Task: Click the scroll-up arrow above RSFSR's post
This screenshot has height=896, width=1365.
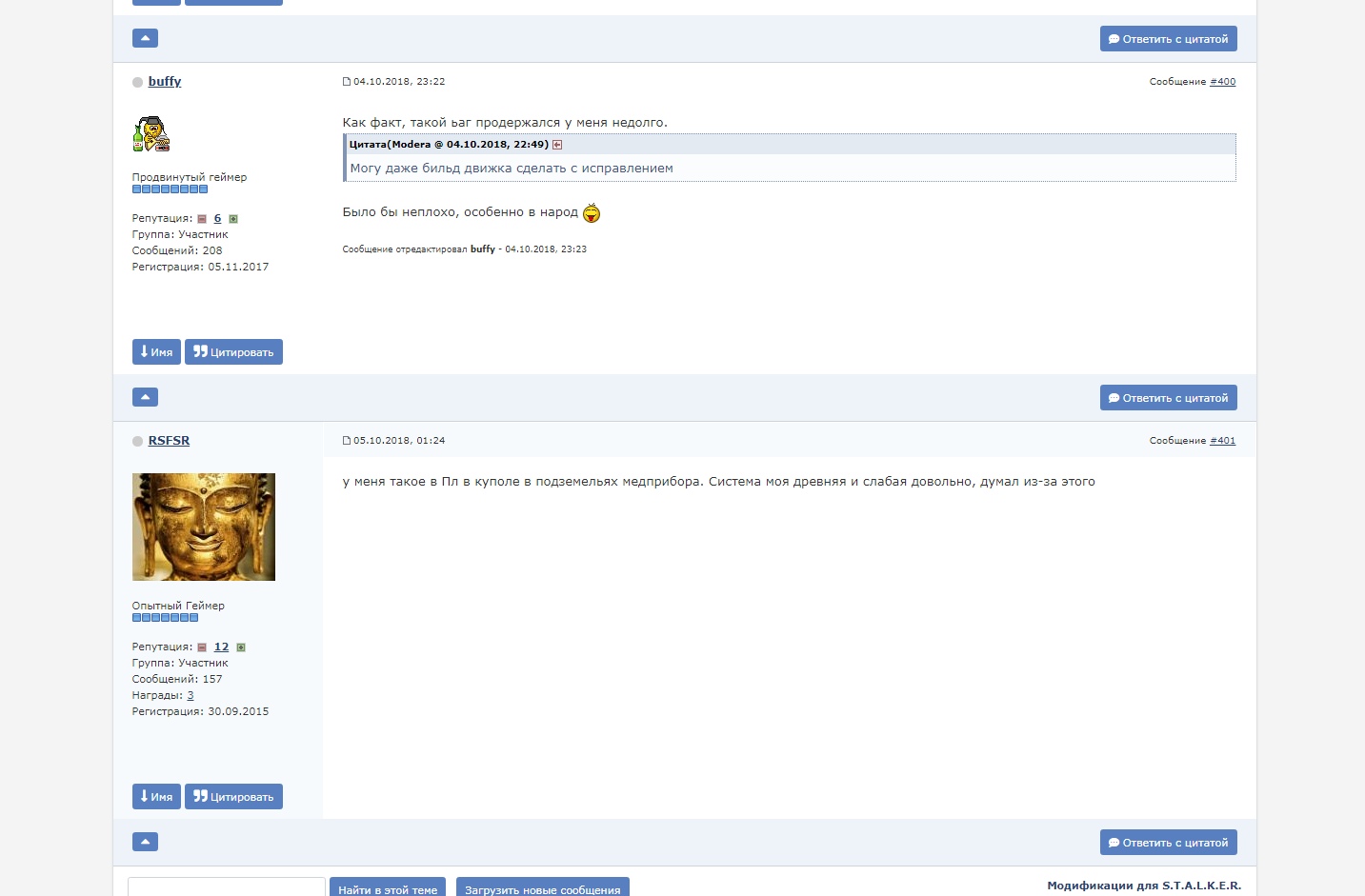Action: pyautogui.click(x=145, y=397)
